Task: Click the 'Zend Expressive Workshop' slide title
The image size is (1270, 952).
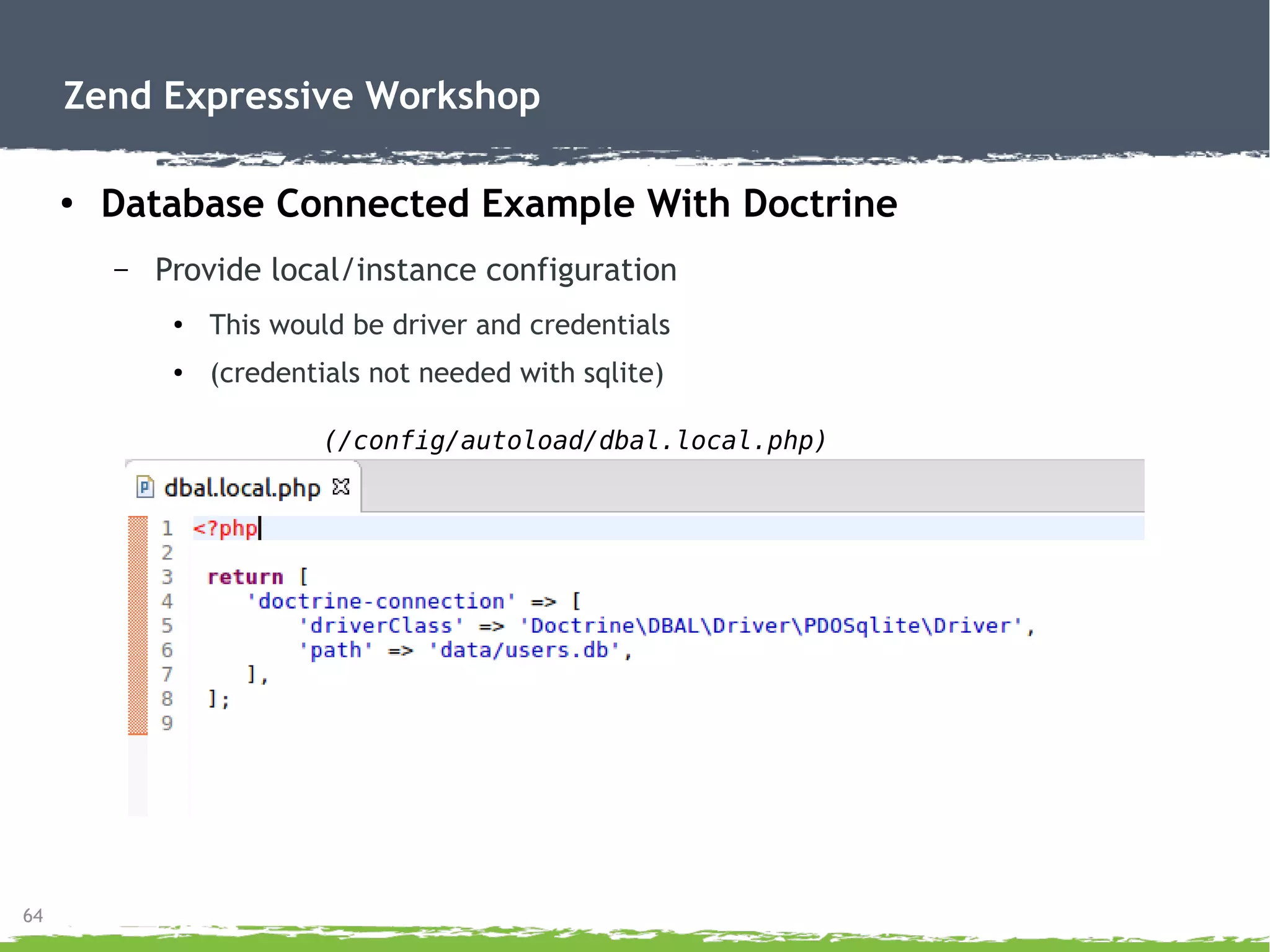Action: 302,96
